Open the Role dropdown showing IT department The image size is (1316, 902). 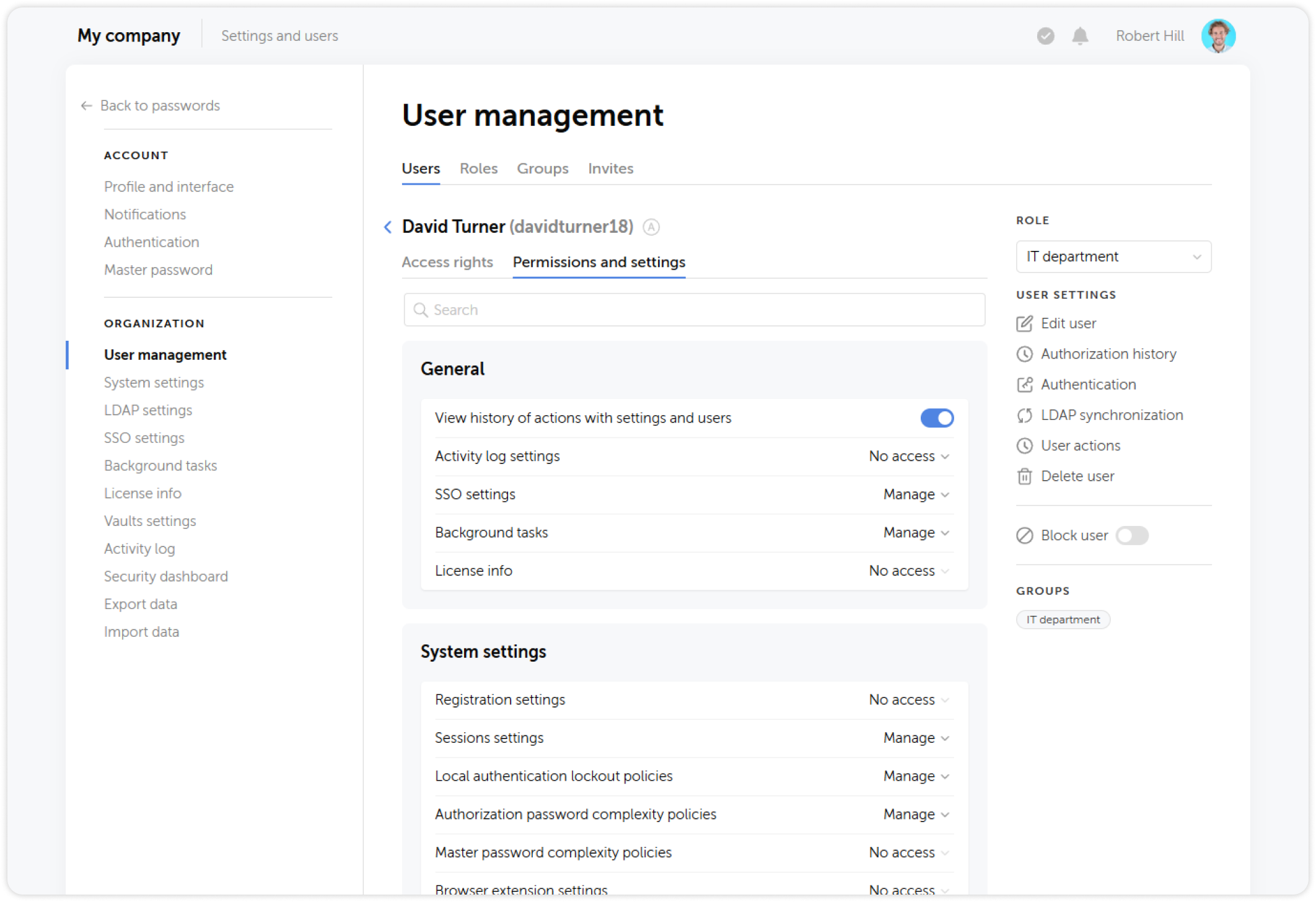click(1113, 256)
